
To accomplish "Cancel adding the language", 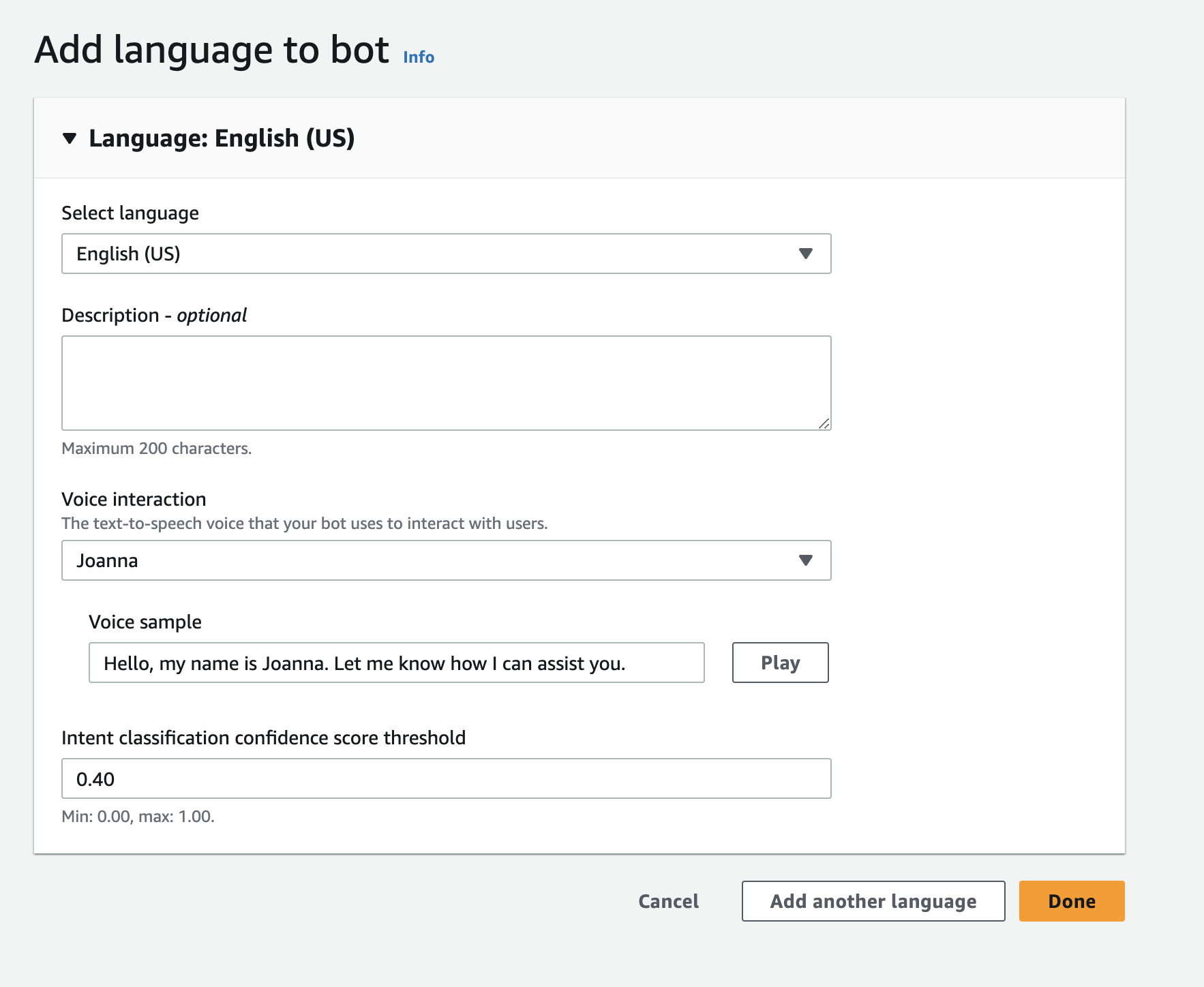I will (668, 901).
